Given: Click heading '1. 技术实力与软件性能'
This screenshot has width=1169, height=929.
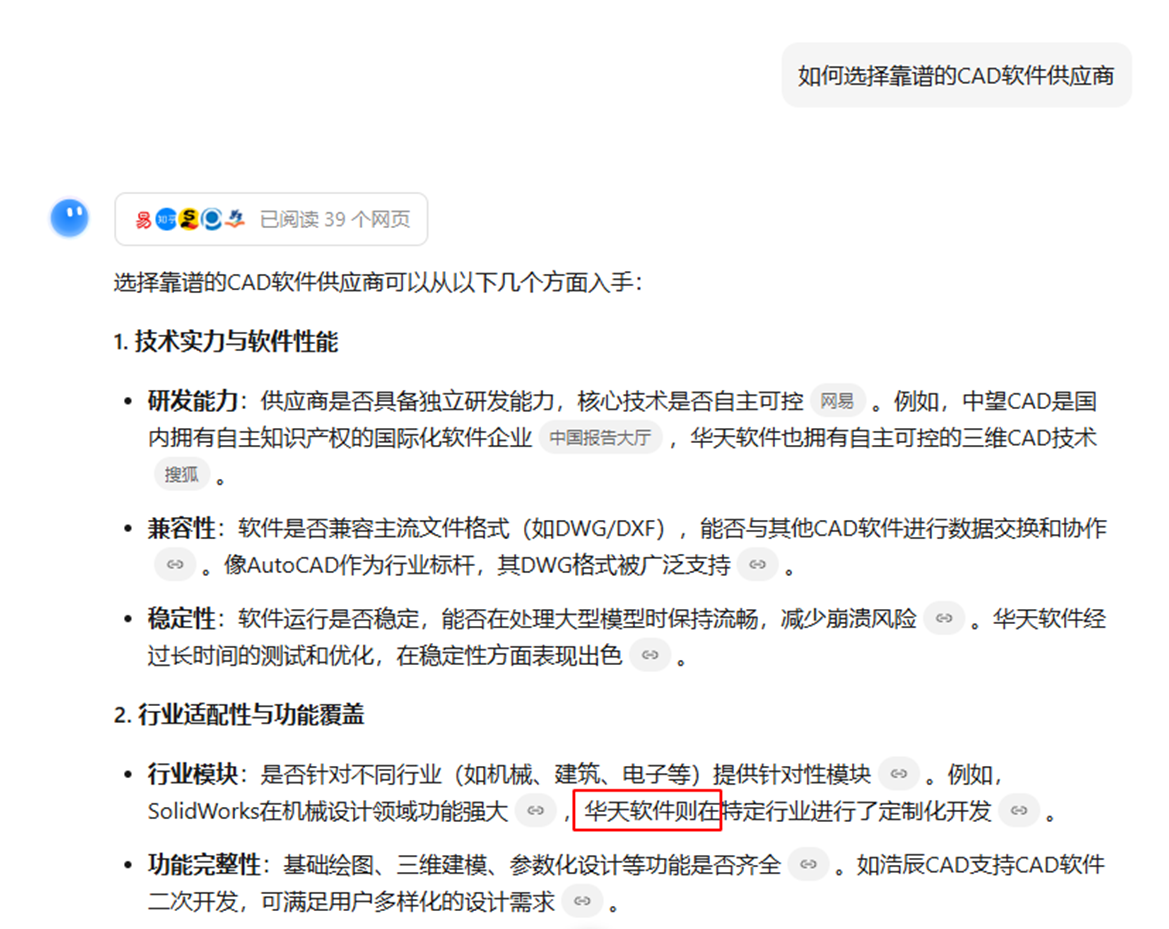Looking at the screenshot, I should [x=226, y=341].
